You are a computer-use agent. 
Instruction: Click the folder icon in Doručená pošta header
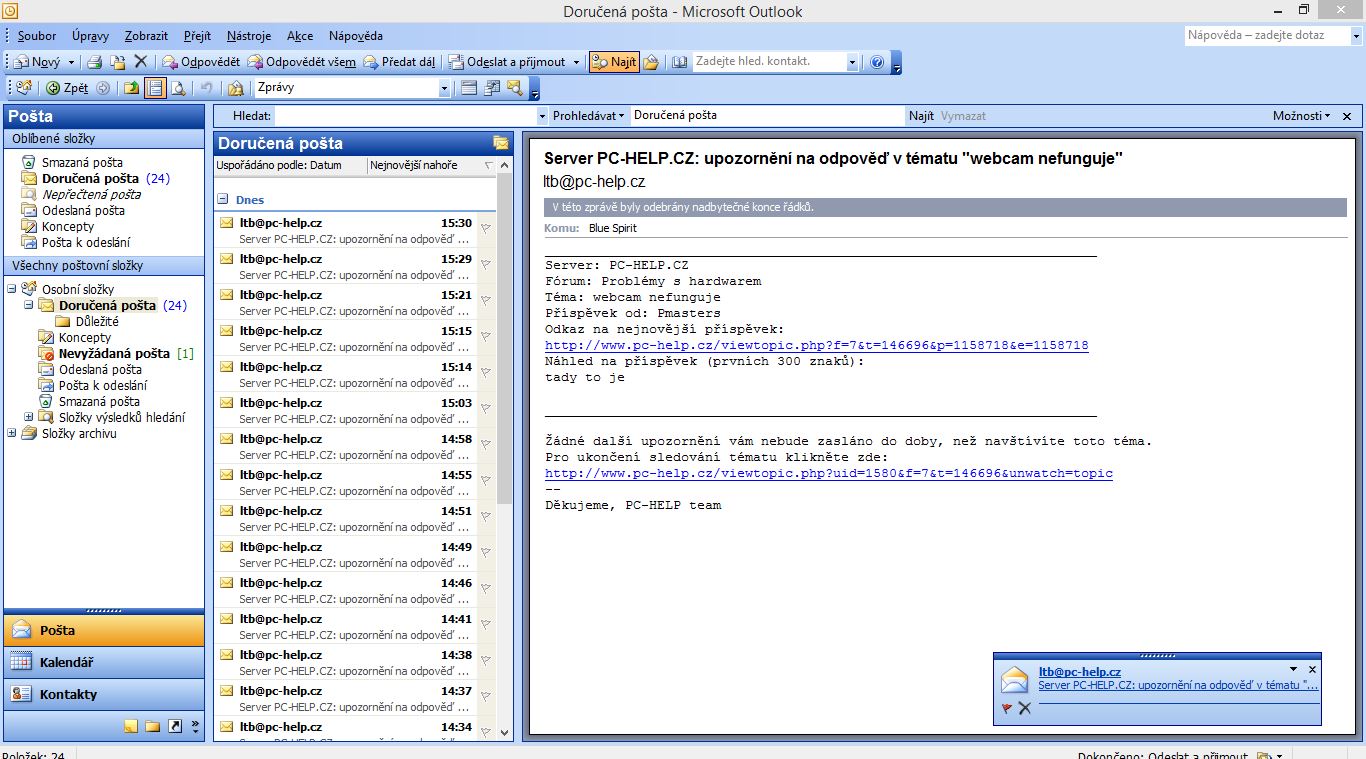click(x=500, y=143)
